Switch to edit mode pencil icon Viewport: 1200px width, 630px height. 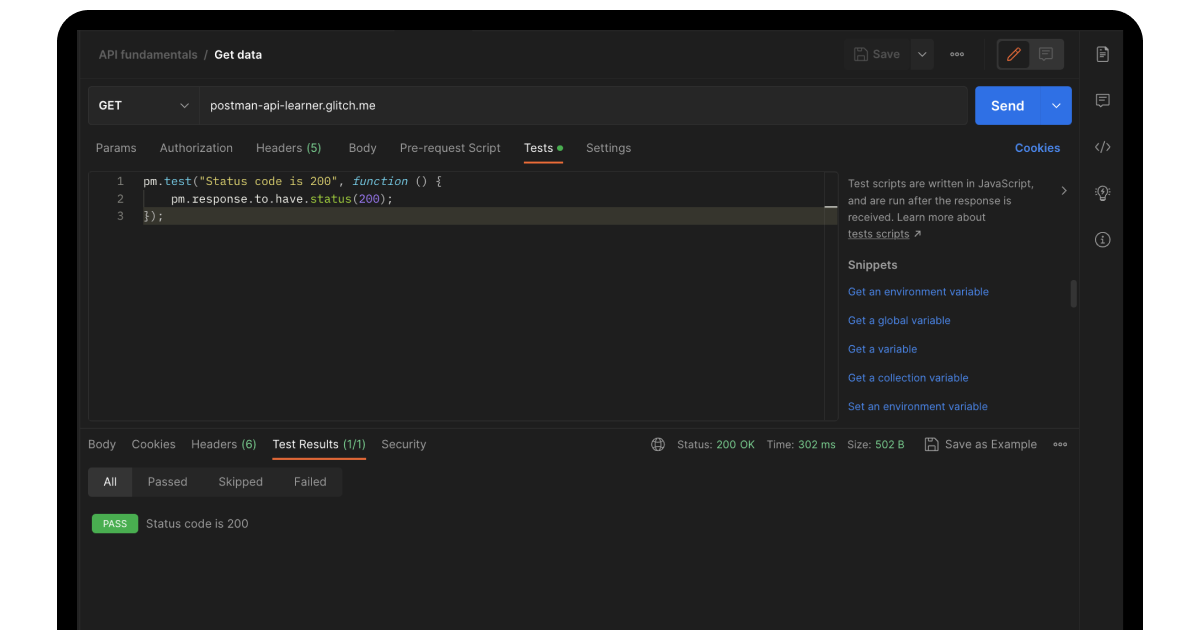click(1014, 54)
